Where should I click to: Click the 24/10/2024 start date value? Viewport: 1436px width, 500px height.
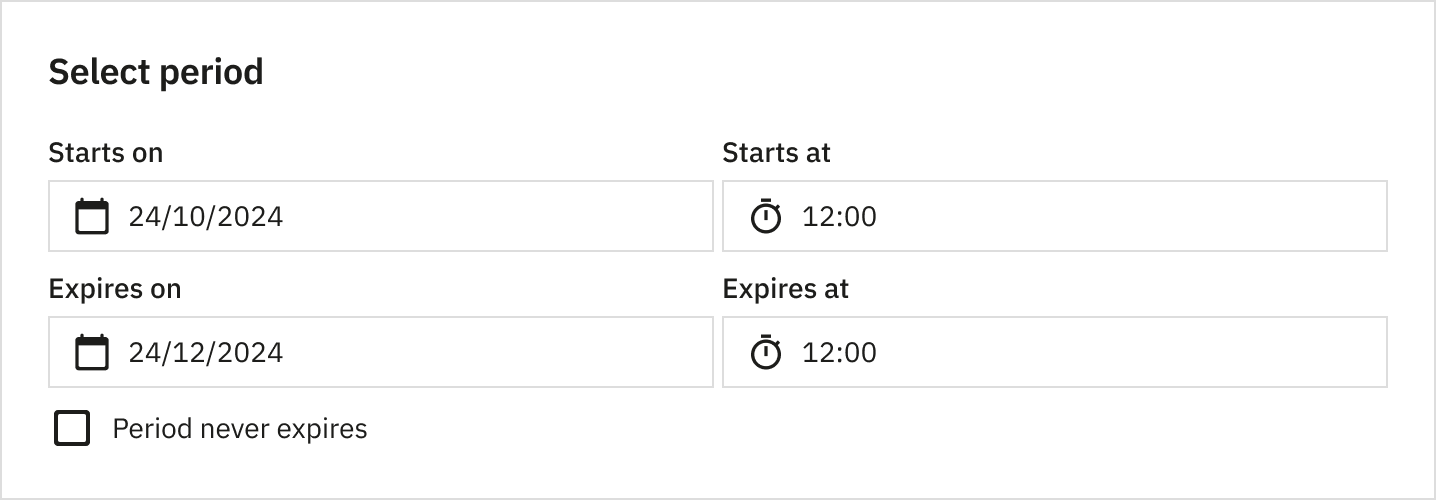click(205, 216)
